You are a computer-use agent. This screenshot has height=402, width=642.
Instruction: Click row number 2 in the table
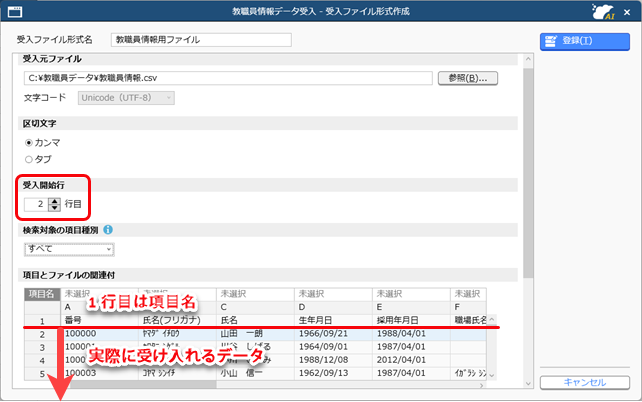pos(42,334)
